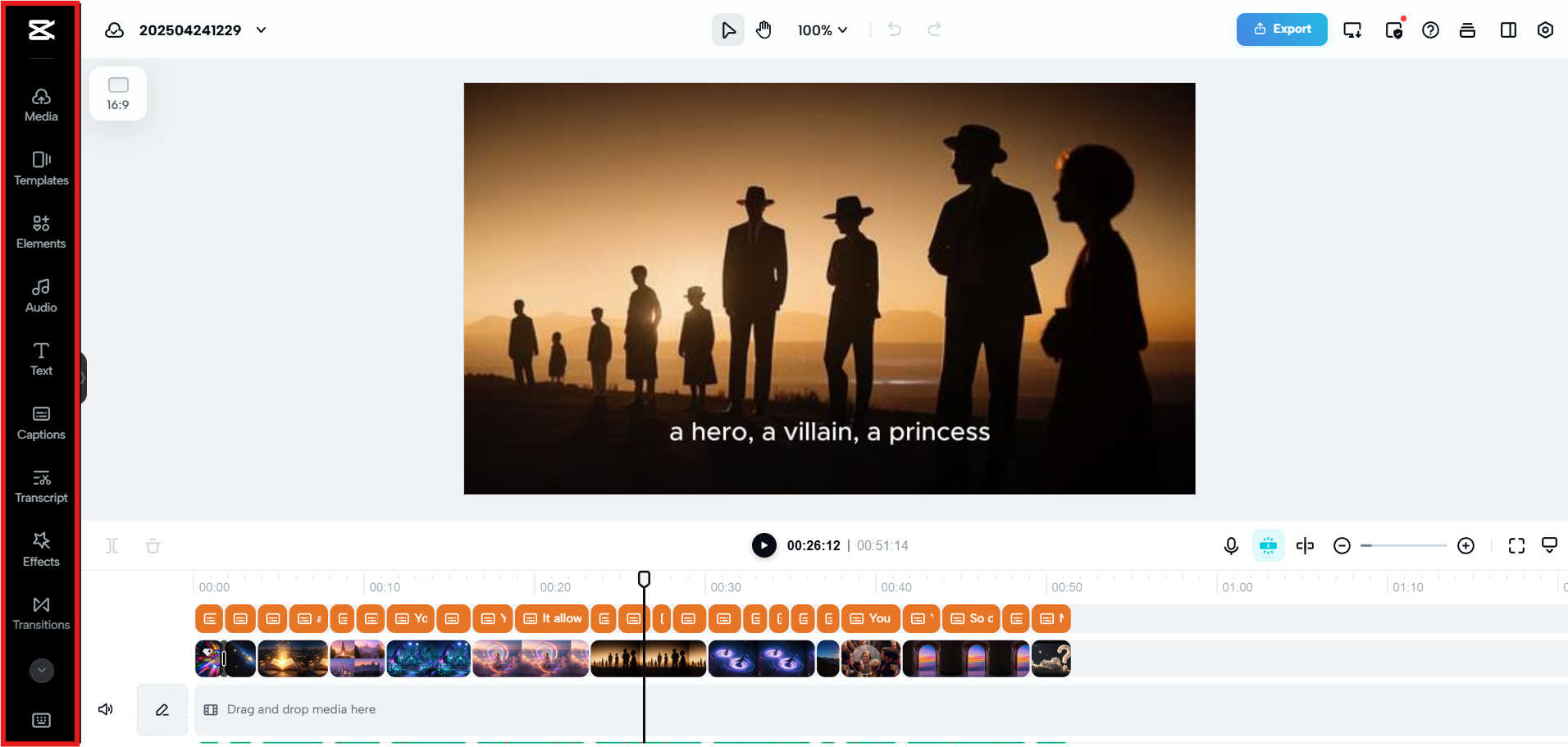
Task: Zoom in the timeline
Action: 1466,546
